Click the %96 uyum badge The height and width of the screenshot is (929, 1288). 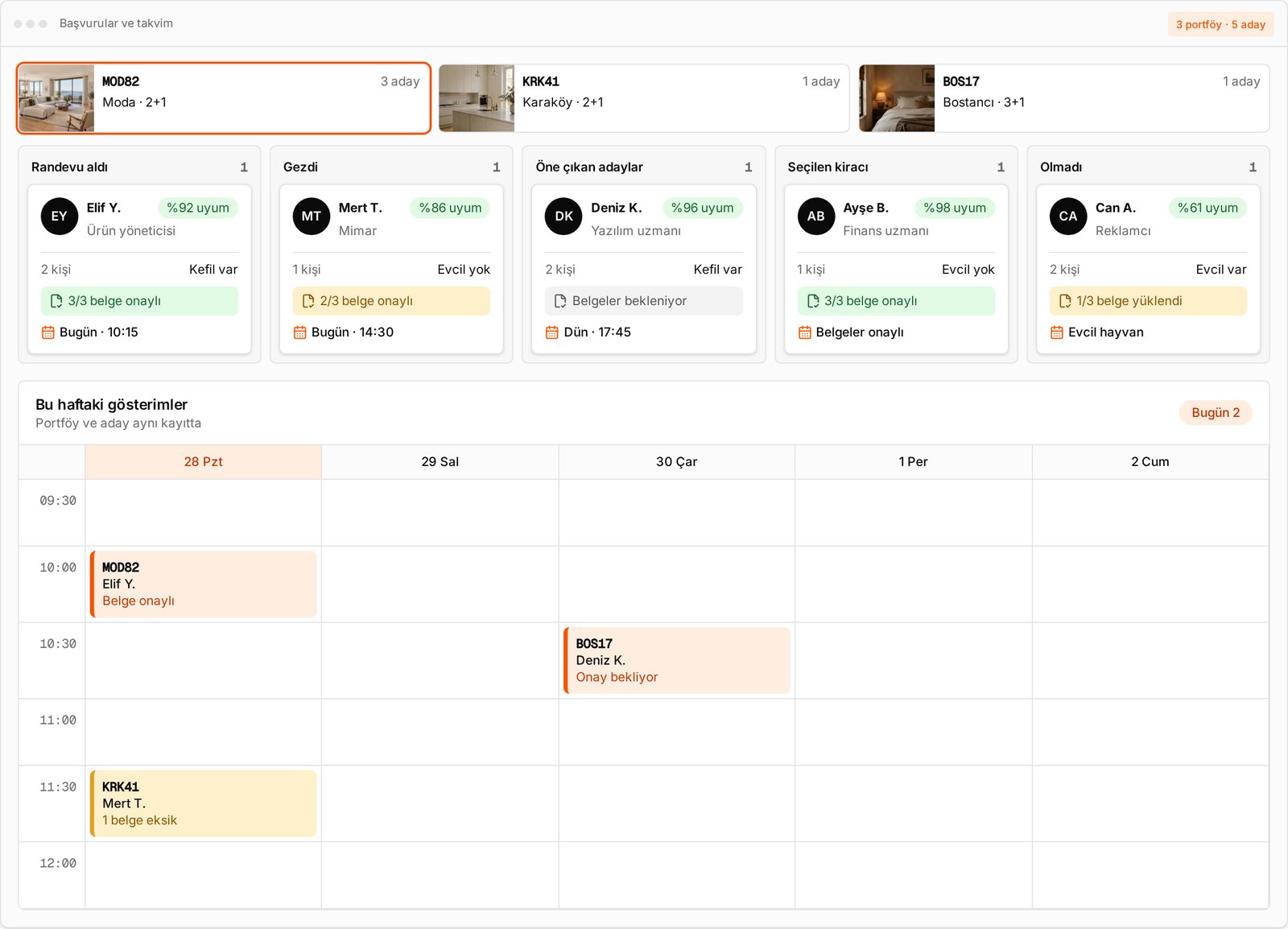(x=702, y=208)
